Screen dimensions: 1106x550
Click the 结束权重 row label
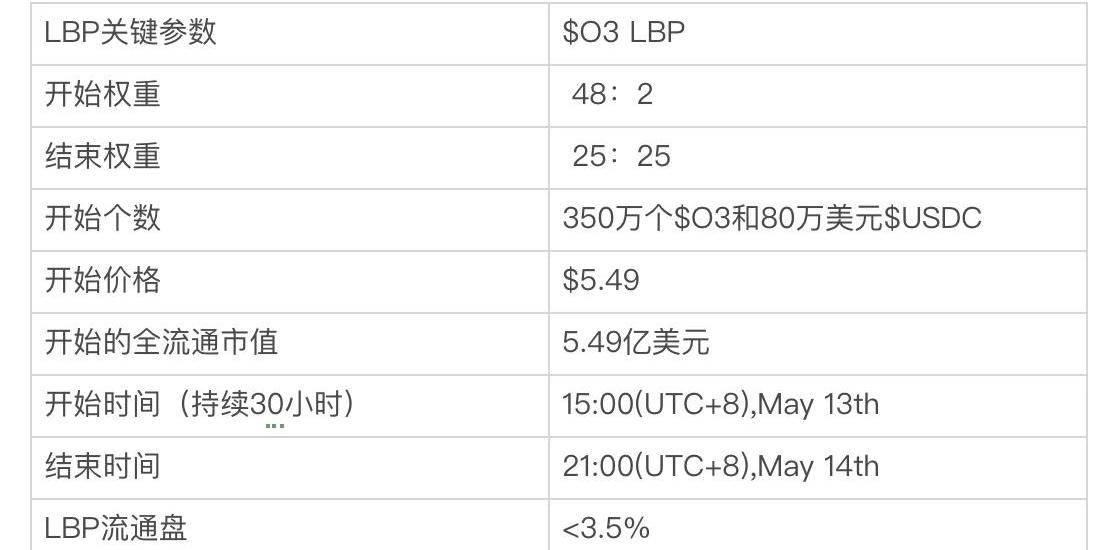click(x=102, y=156)
